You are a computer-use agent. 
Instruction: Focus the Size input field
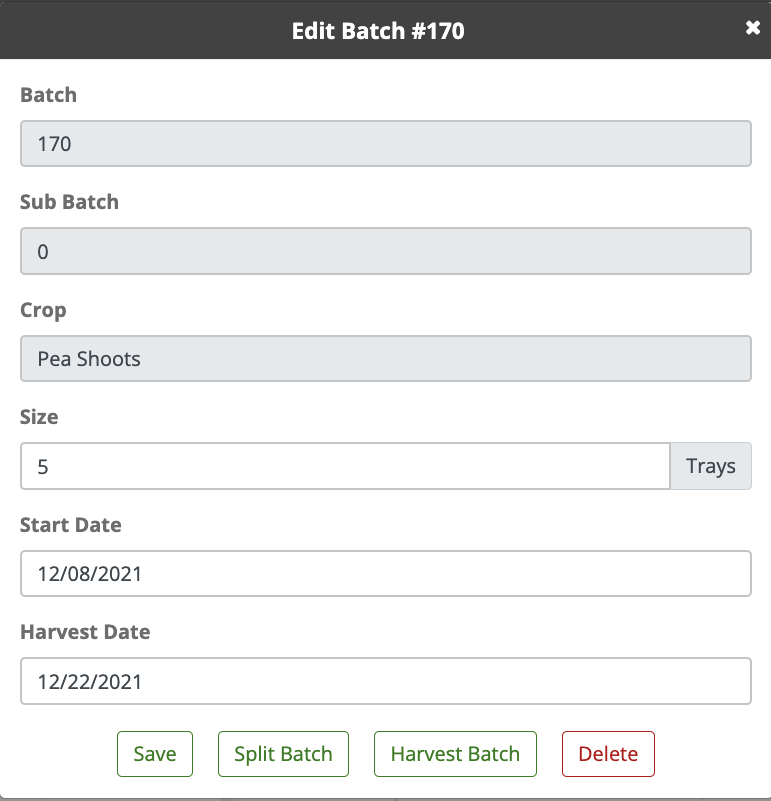[344, 466]
